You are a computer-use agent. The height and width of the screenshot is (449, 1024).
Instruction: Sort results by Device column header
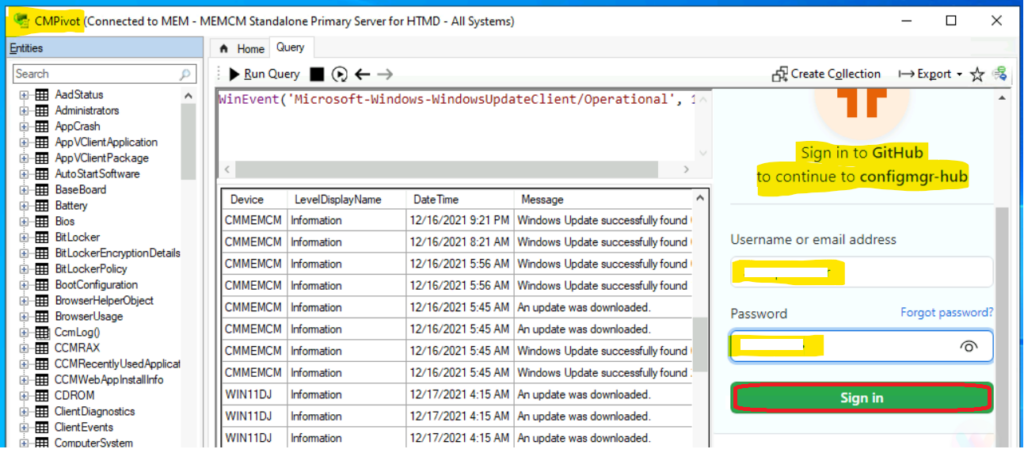point(254,200)
